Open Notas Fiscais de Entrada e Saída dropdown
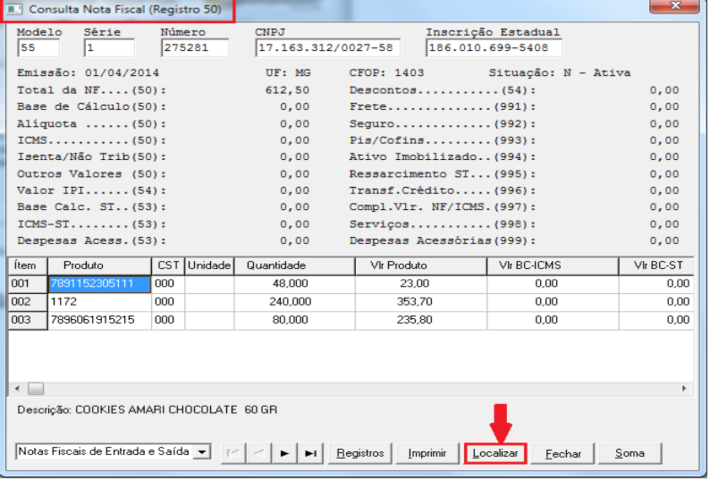The height and width of the screenshot is (480, 710). [203, 452]
